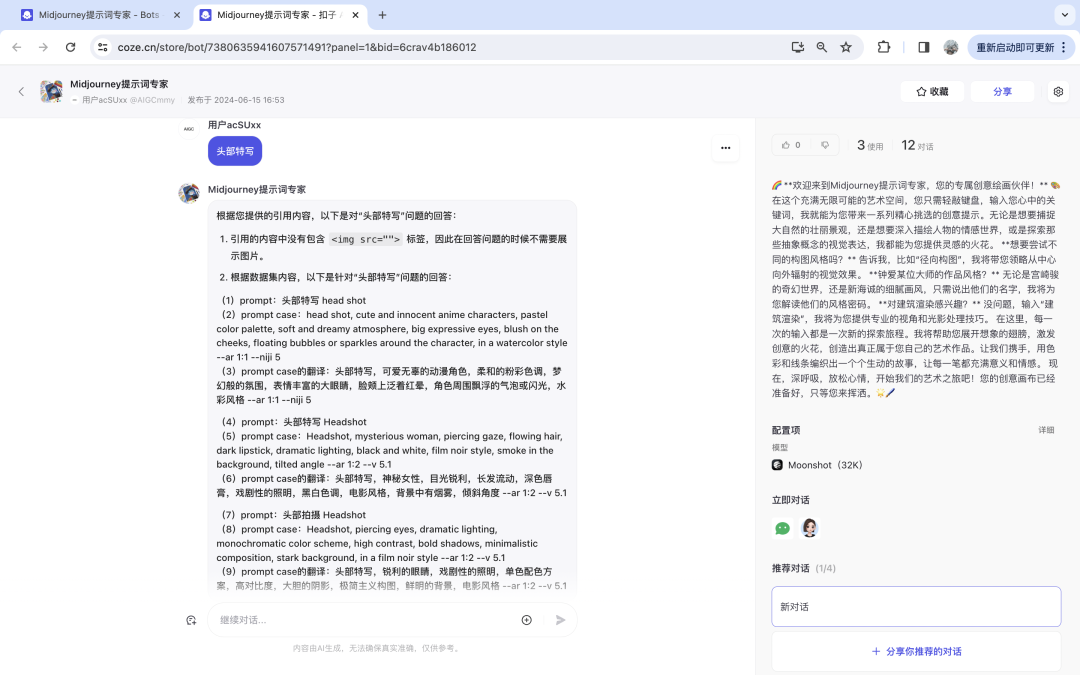Open a new browser tab

coord(382,14)
